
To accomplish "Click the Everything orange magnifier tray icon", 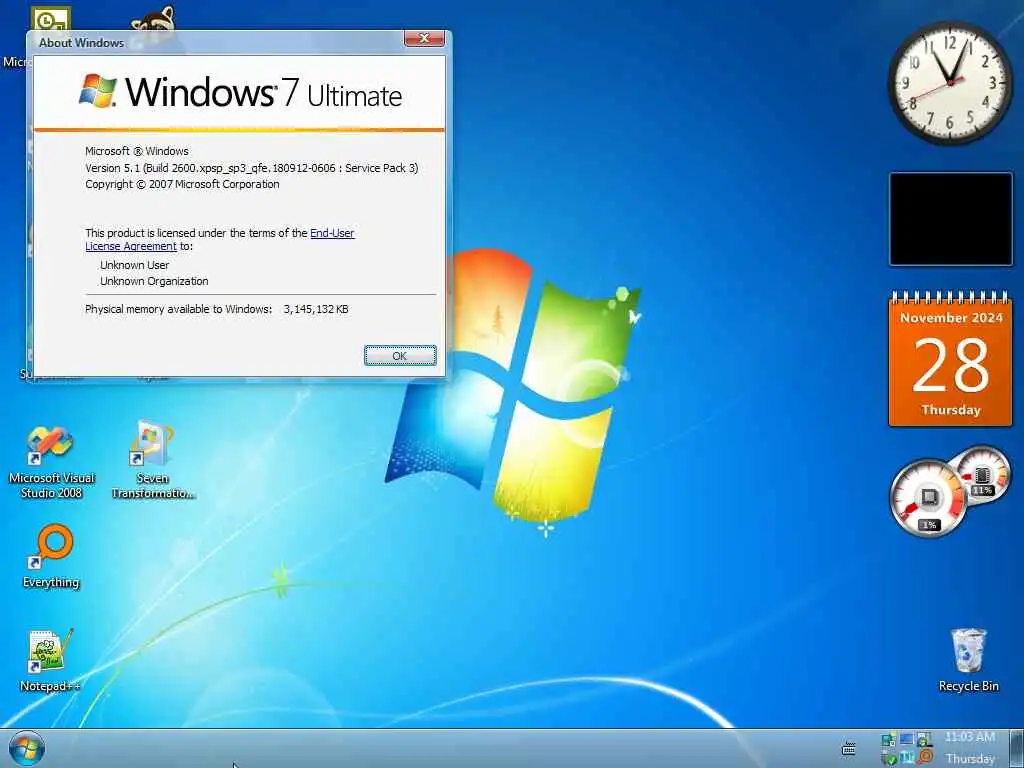I will point(925,757).
